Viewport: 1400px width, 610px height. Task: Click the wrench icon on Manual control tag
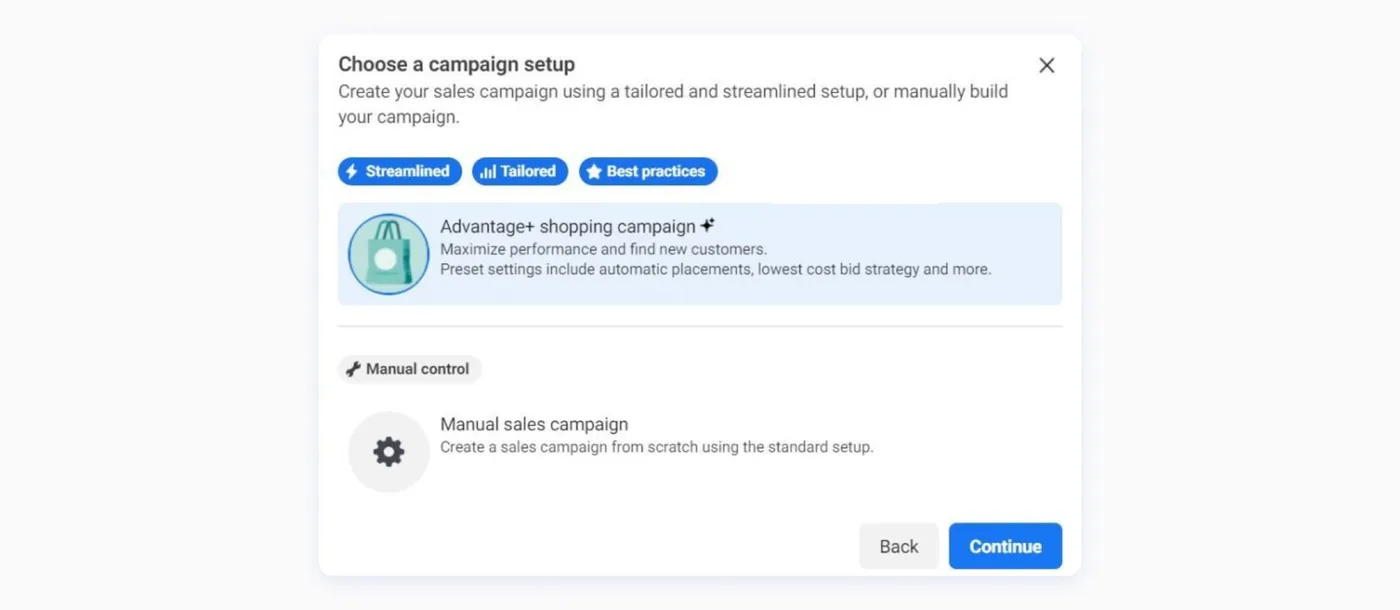pyautogui.click(x=352, y=368)
